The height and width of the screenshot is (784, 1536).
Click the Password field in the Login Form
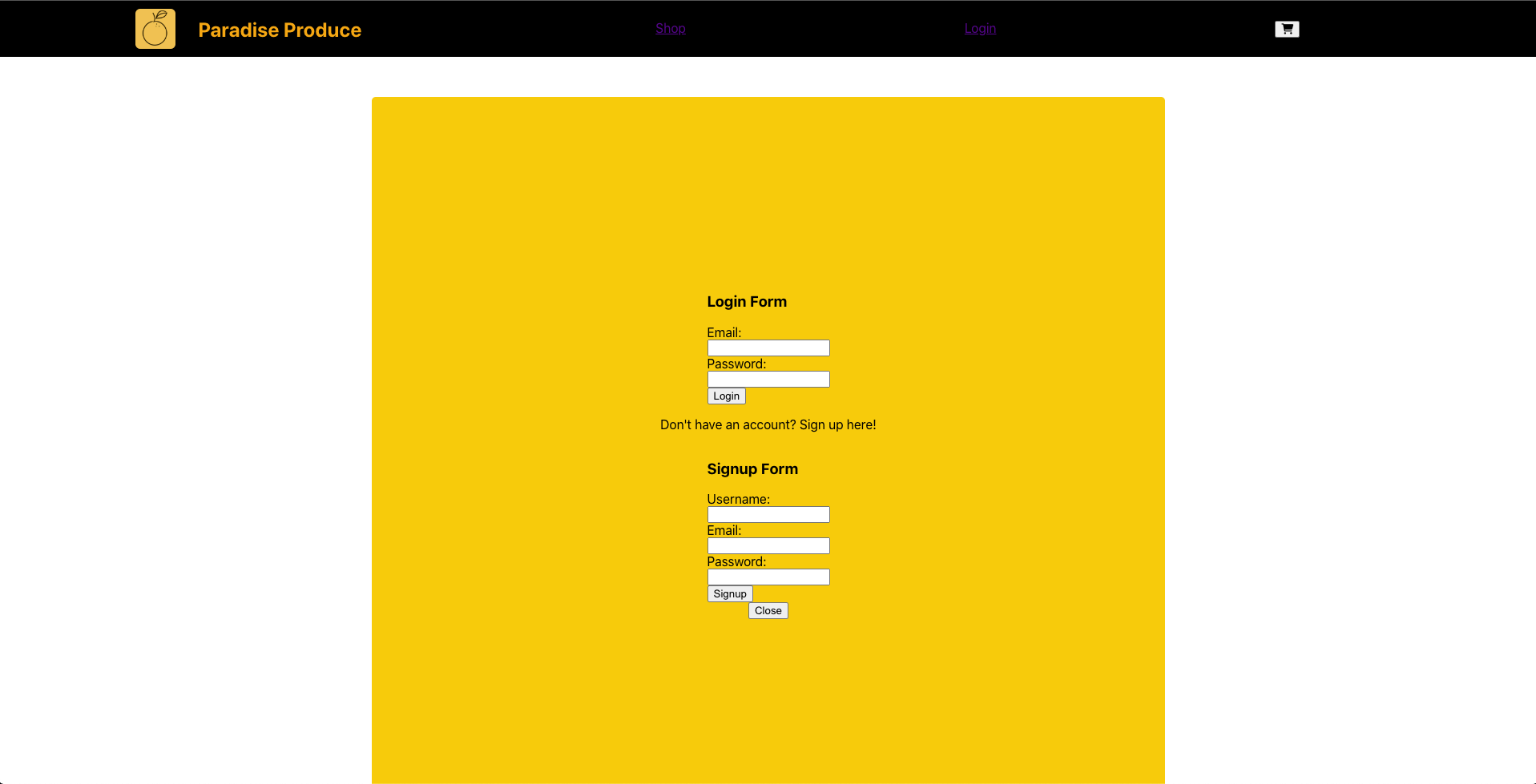click(767, 379)
